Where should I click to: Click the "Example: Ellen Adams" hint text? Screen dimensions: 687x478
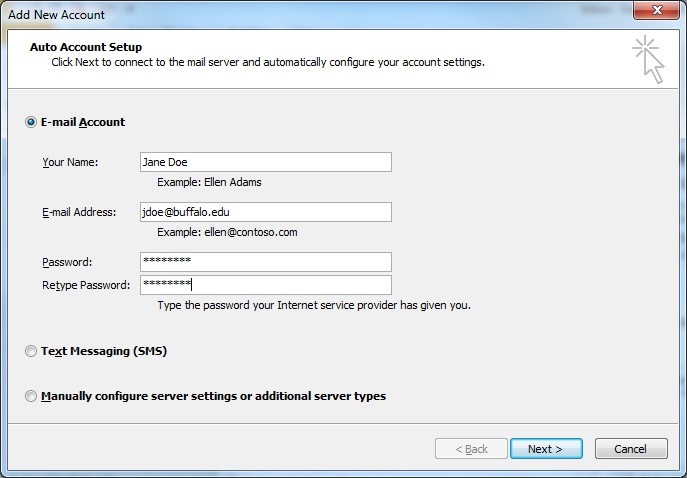pos(209,183)
